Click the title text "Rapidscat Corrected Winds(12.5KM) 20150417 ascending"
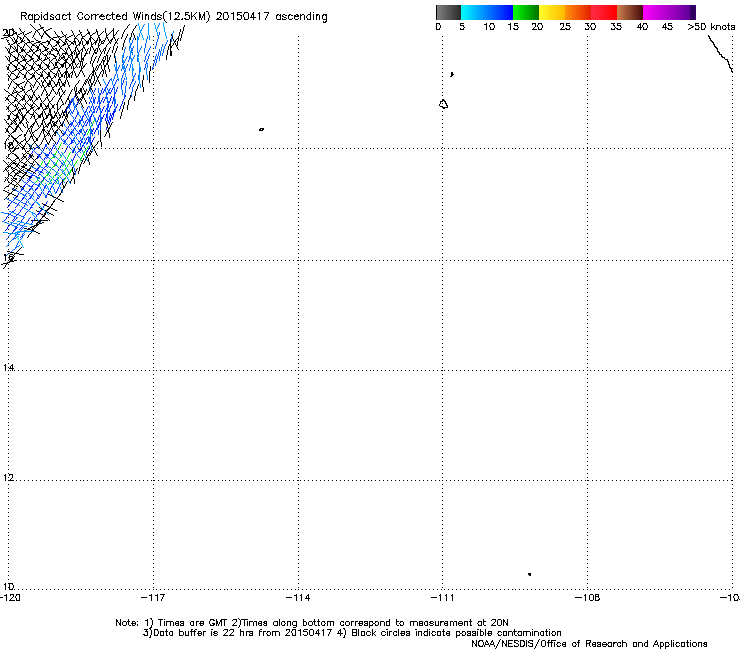 coord(174,17)
